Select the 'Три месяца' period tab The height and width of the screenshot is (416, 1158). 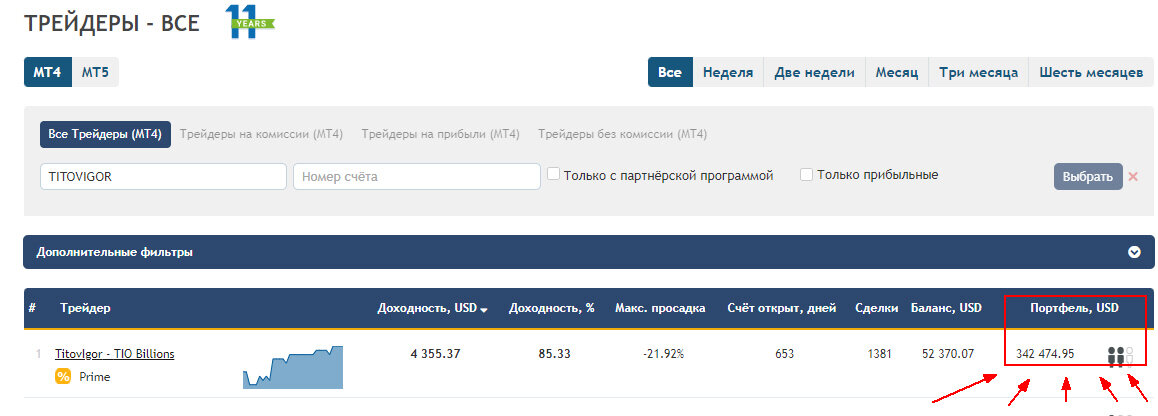(979, 72)
